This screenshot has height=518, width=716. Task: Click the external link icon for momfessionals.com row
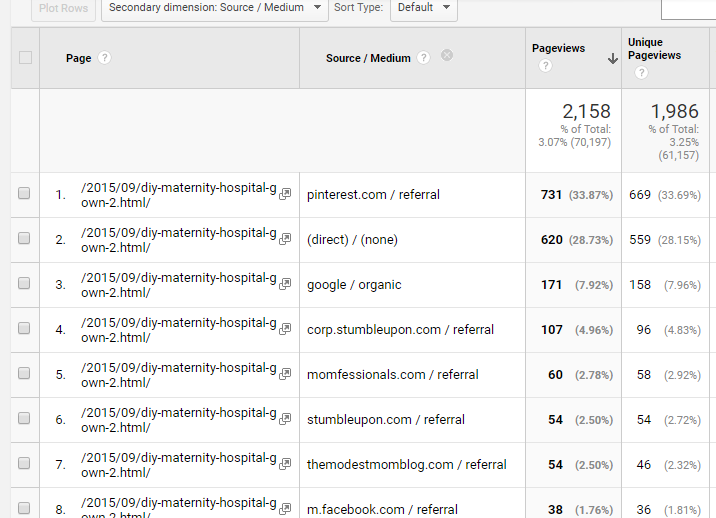285,375
